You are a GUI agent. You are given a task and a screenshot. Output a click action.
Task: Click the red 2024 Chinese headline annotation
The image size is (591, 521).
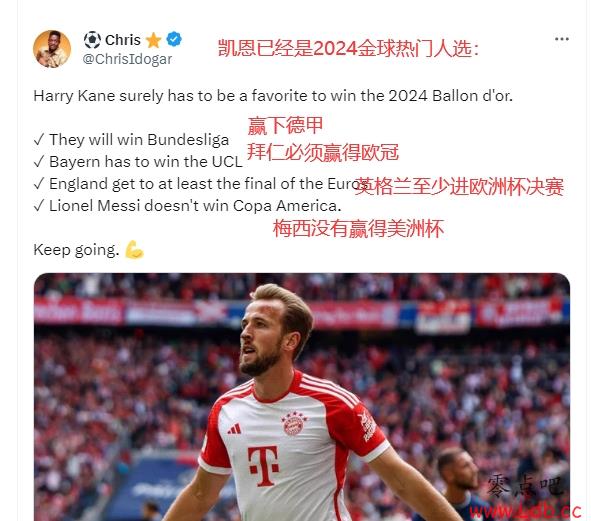coord(349,48)
